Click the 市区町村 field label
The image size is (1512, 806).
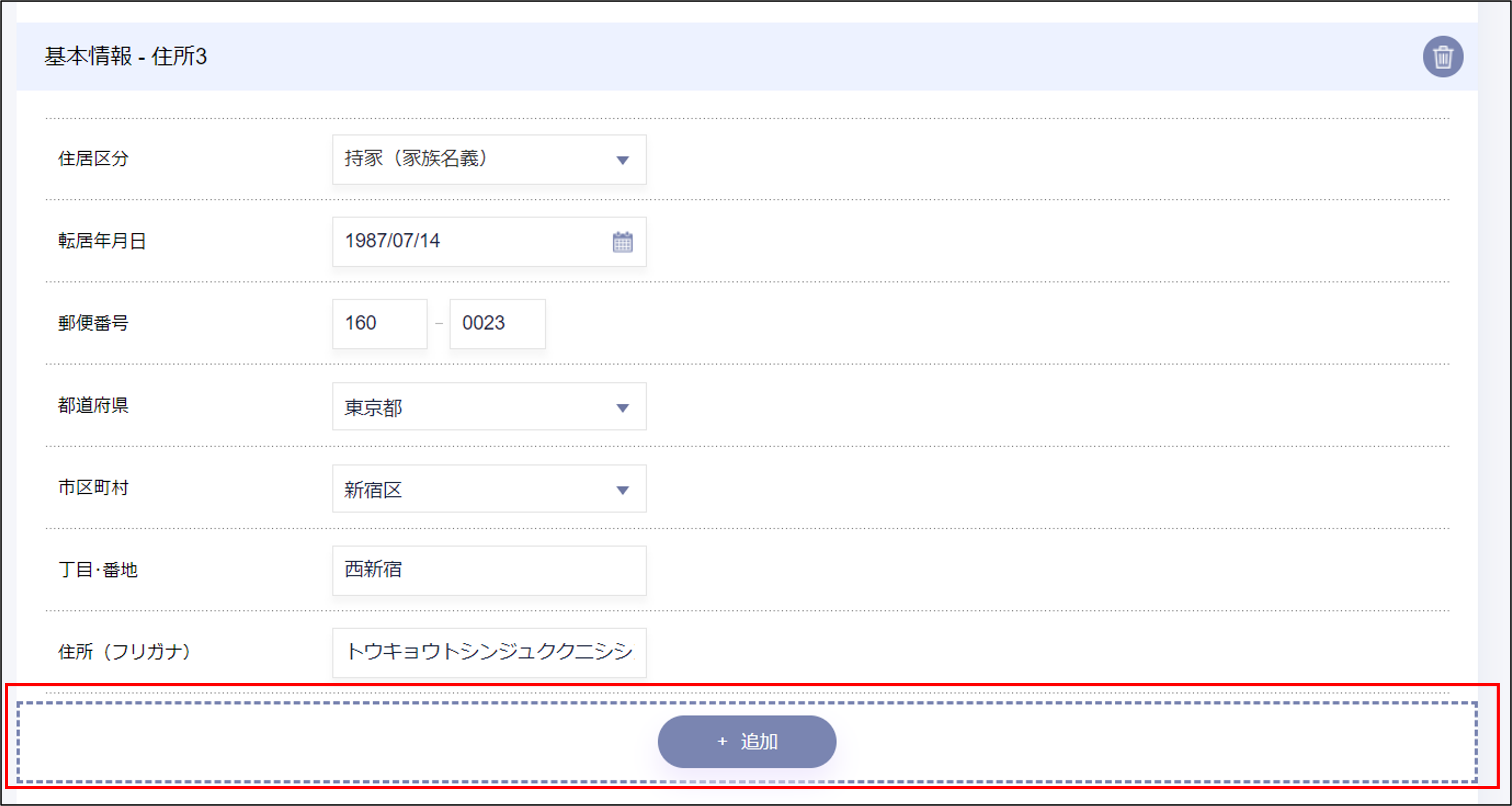pyautogui.click(x=93, y=487)
